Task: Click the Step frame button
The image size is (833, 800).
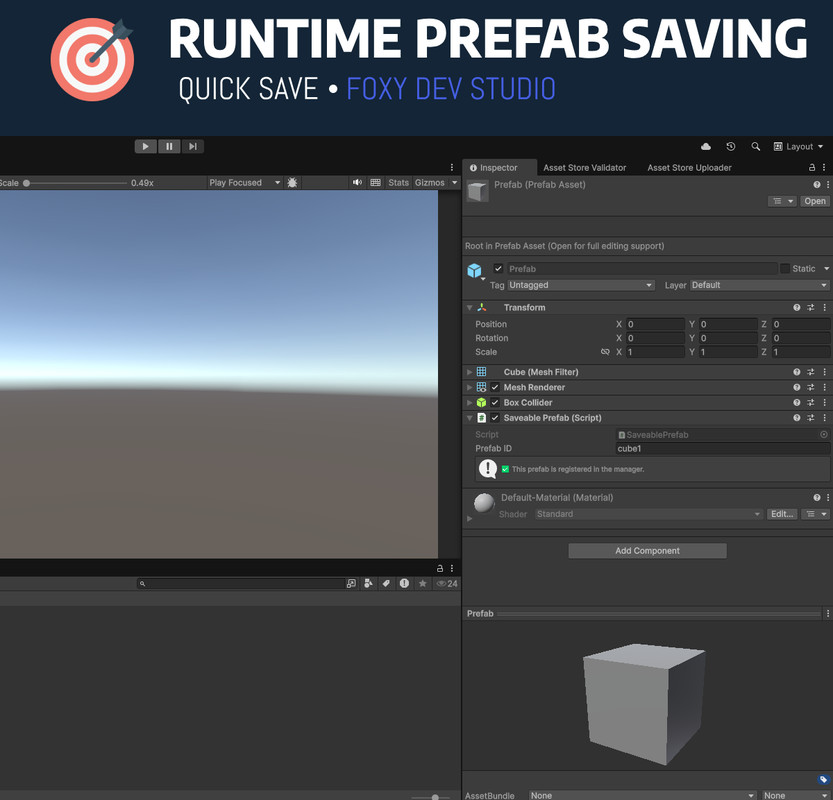Action: click(192, 146)
